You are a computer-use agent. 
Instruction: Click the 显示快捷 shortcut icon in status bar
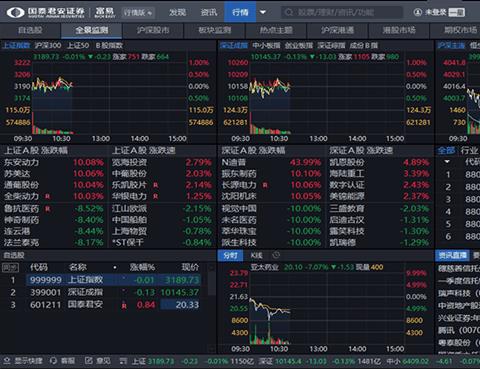[7, 361]
